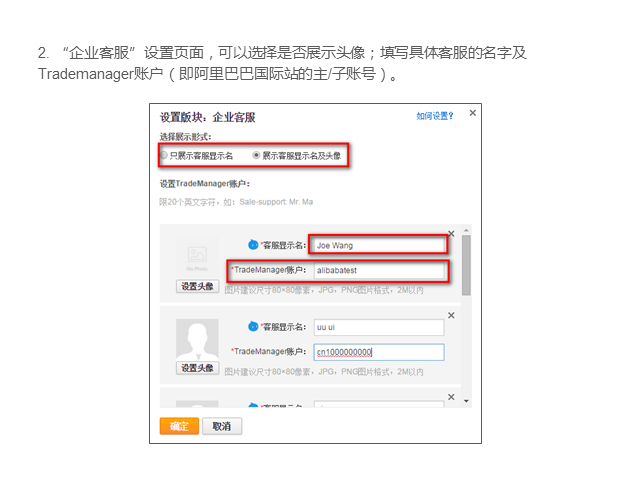This screenshot has width=640, height=480.
Task: Click 设置头像 button for uu ui entry
Action: pyautogui.click(x=197, y=368)
